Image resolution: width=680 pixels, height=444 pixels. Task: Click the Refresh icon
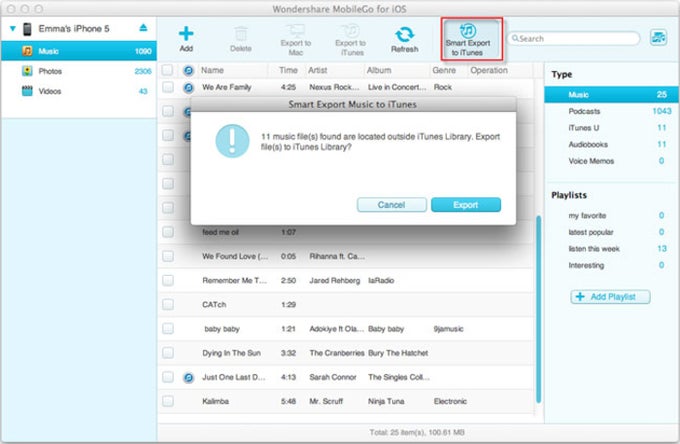[405, 34]
